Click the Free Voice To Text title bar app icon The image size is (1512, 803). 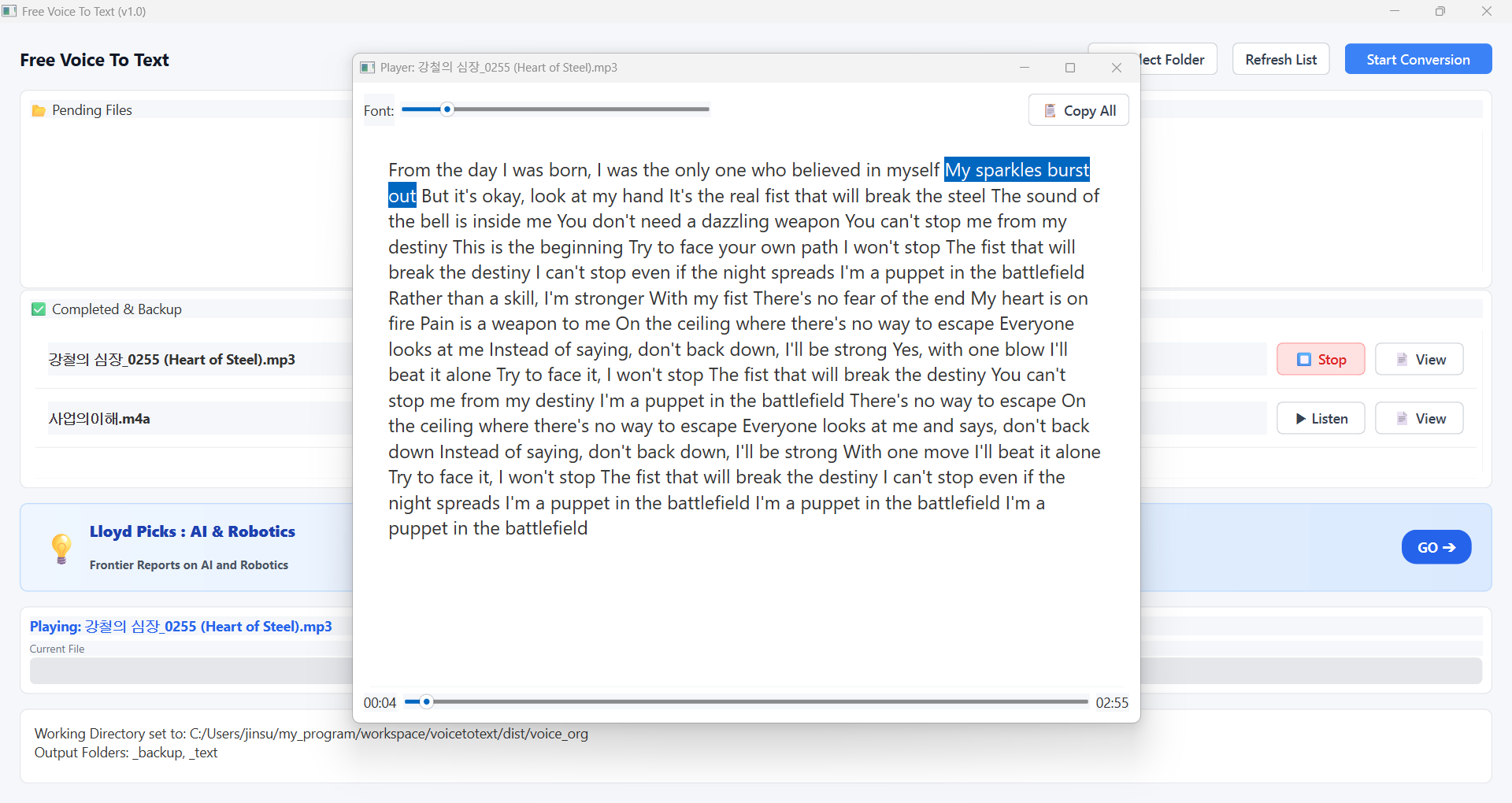point(9,11)
